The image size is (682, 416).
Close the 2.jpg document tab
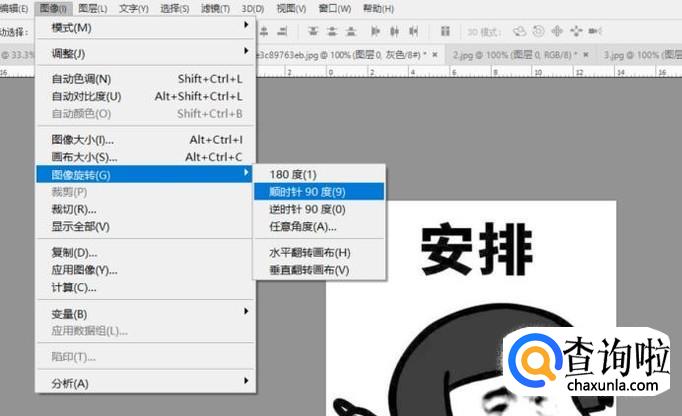pos(589,53)
